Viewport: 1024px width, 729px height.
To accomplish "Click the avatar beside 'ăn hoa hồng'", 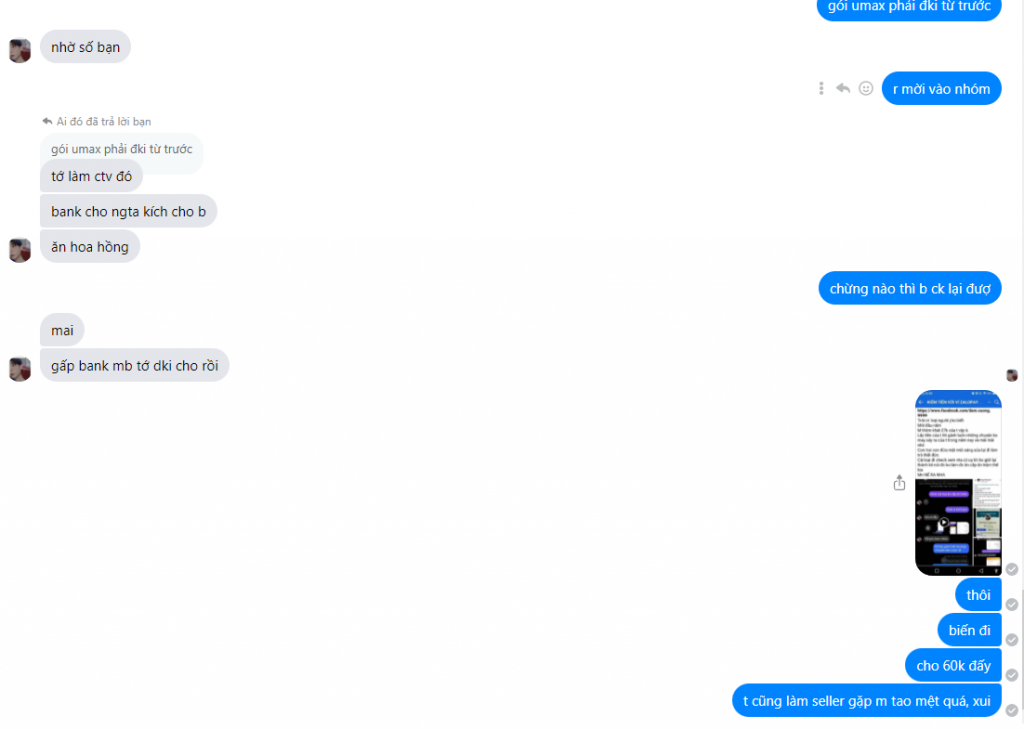I will click(20, 250).
